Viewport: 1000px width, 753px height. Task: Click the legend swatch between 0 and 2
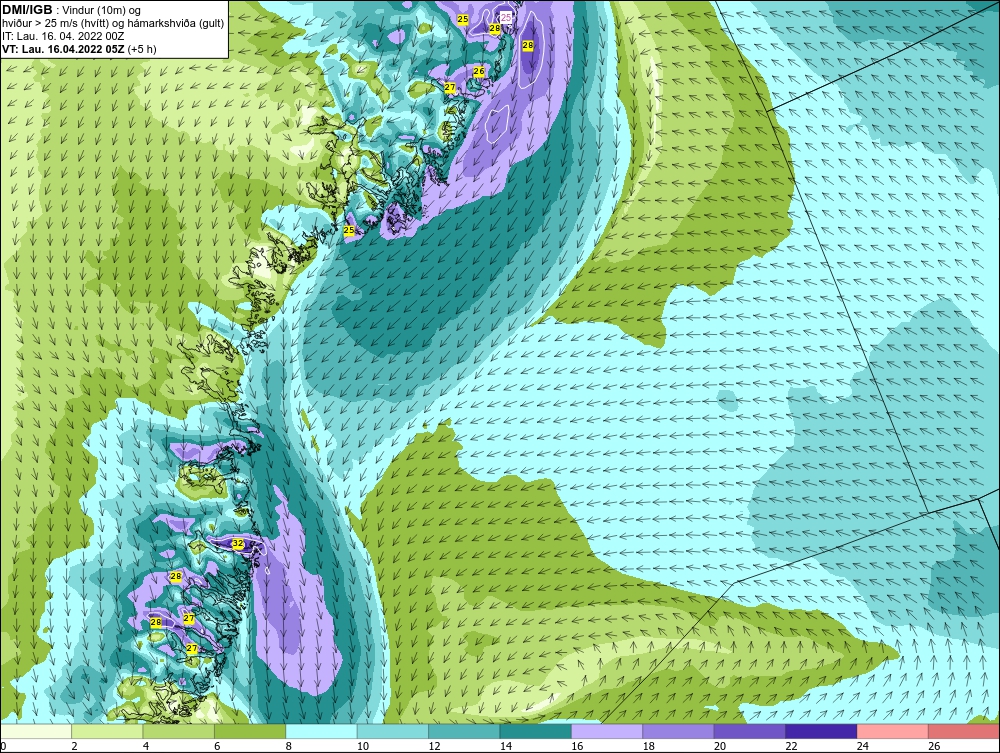[x=36, y=731]
